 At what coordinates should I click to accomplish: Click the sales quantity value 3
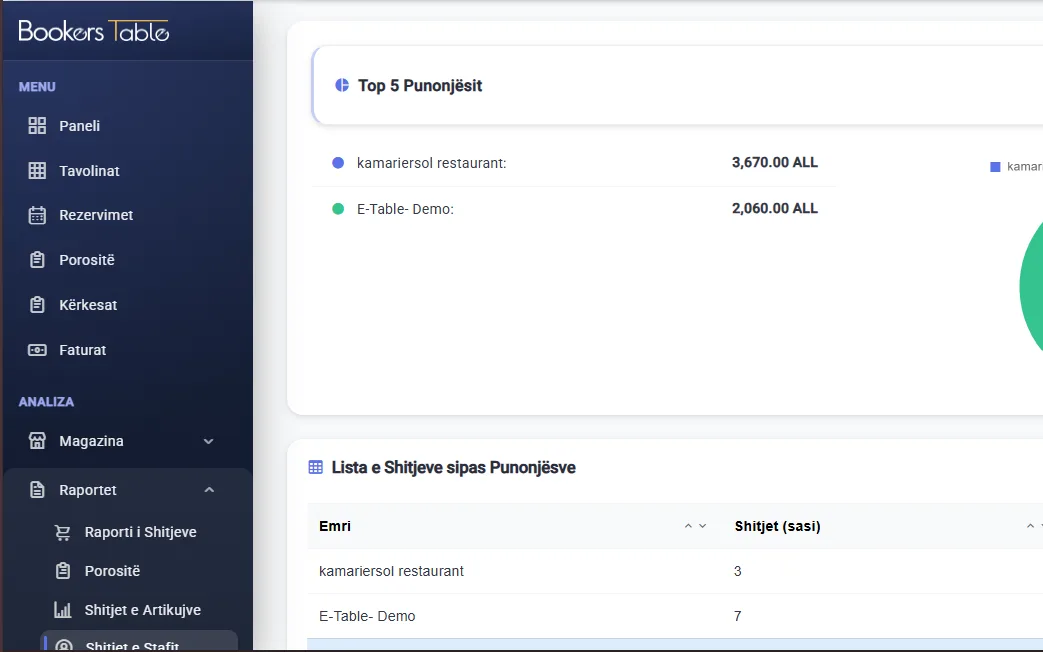coord(738,571)
